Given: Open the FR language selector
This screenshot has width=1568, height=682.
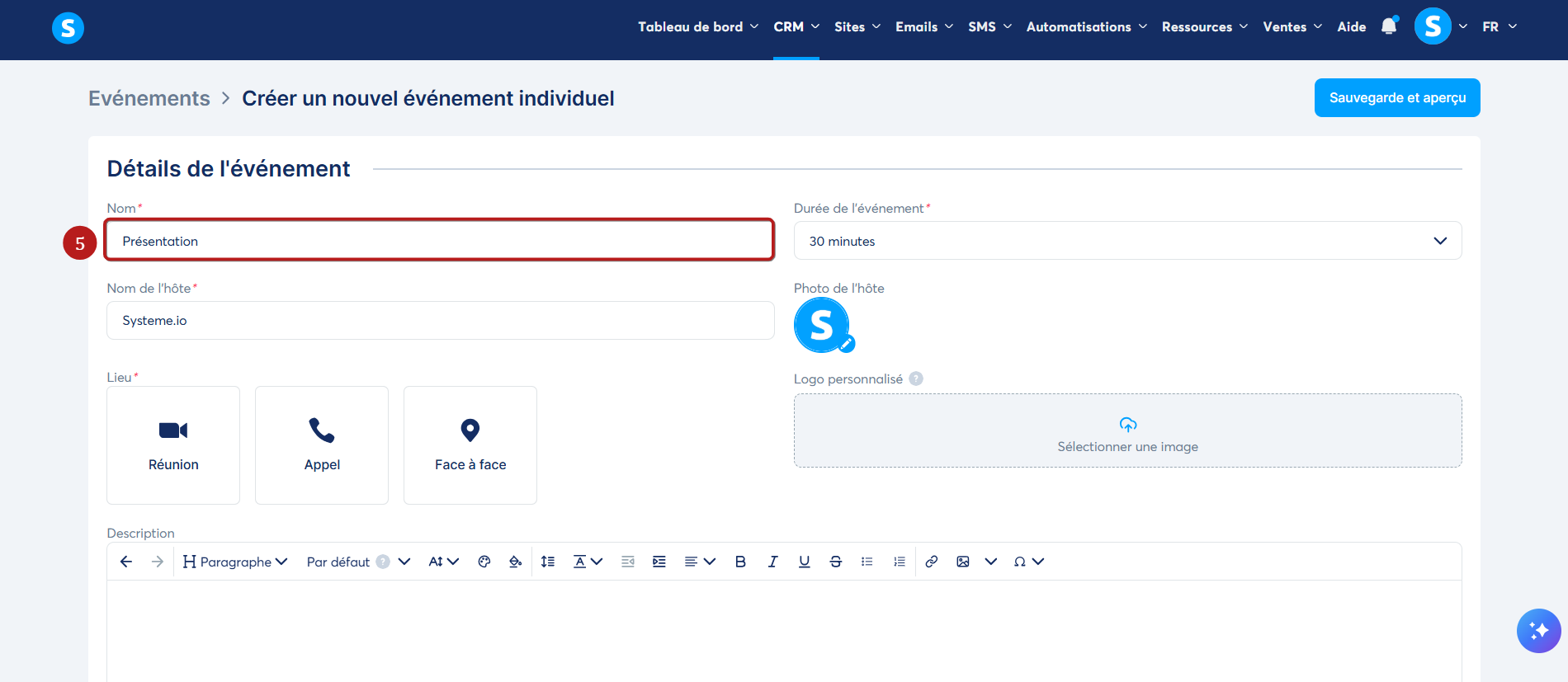Looking at the screenshot, I should [1500, 26].
